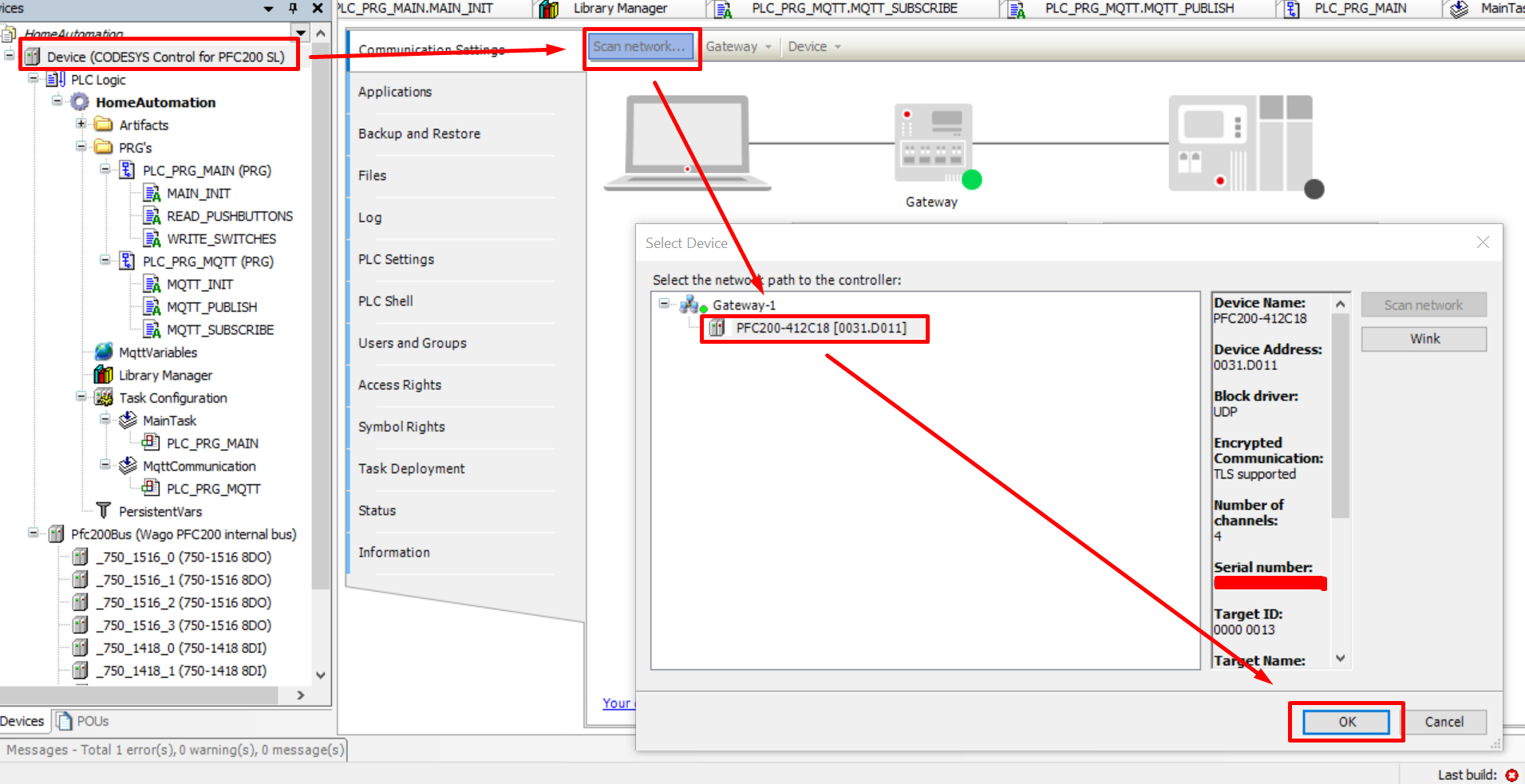Collapse the PLC Logic node
The height and width of the screenshot is (784, 1525).
pos(34,78)
